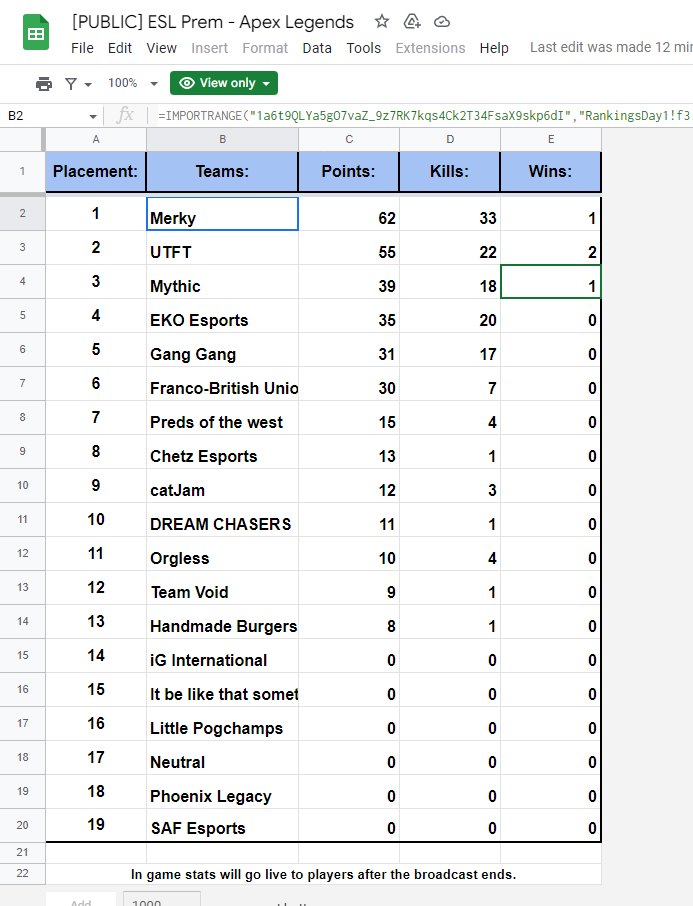Click the Kills: header cell
The image size is (693, 906).
(450, 172)
